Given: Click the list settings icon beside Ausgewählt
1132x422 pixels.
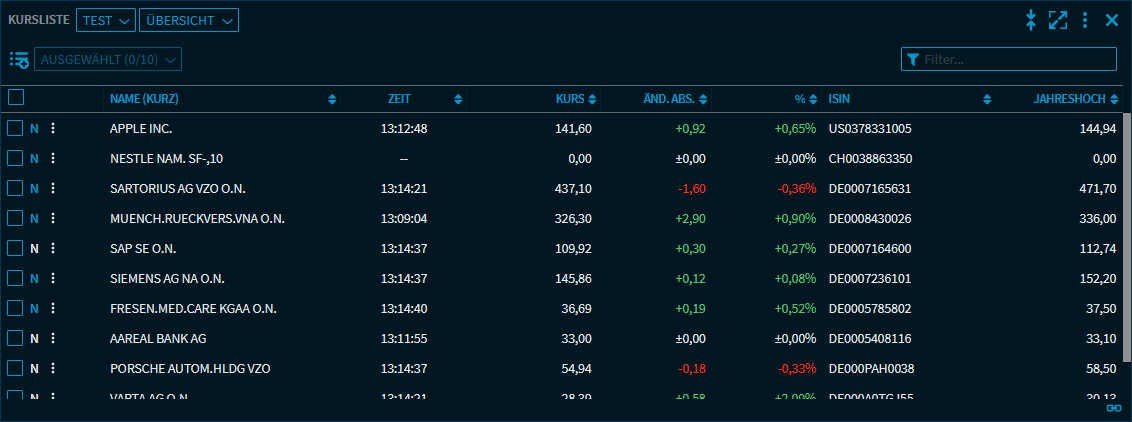Looking at the screenshot, I should [x=19, y=60].
